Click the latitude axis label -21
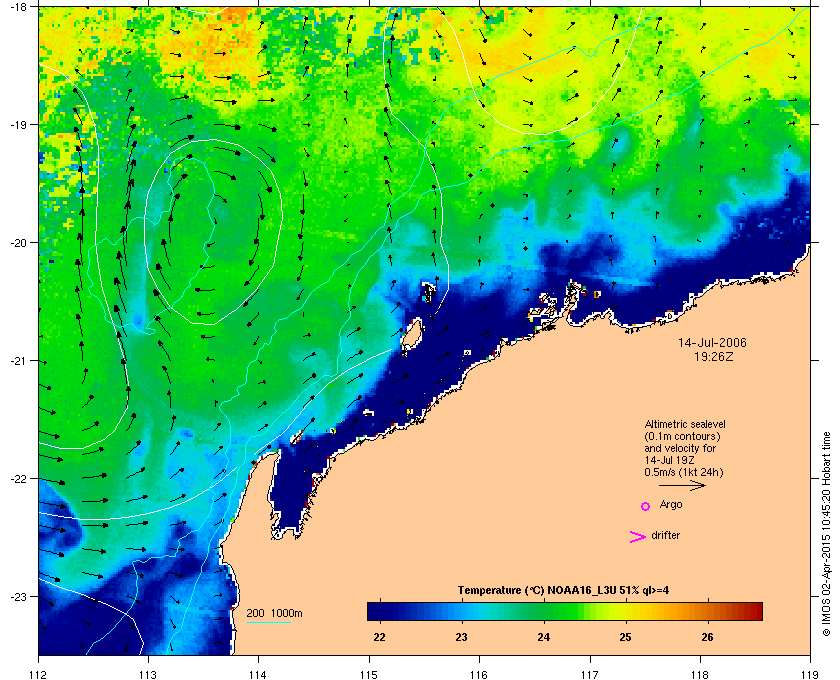The width and height of the screenshot is (840, 680). (18, 361)
